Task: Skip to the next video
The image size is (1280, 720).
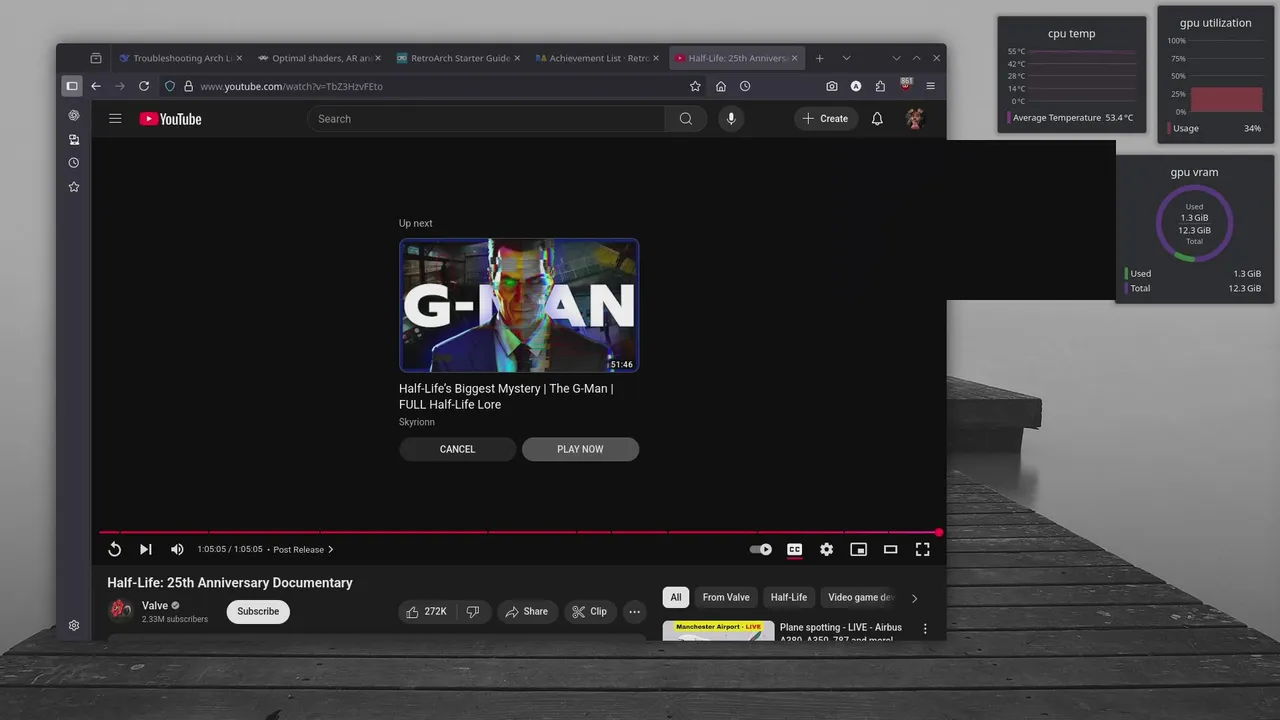Action: click(x=146, y=549)
